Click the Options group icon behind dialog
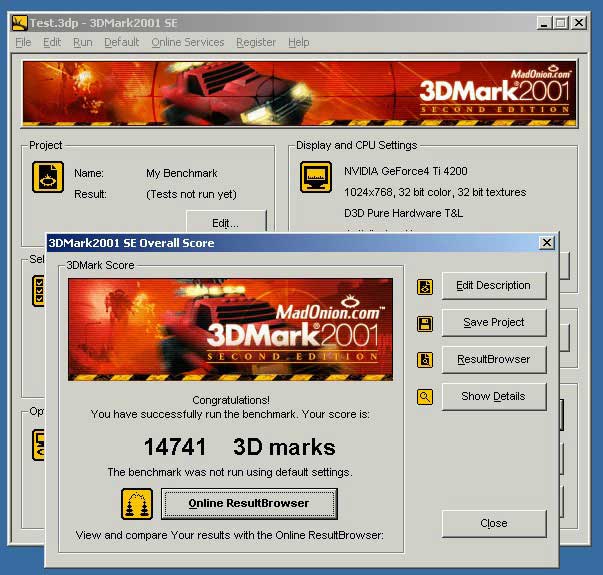The image size is (603, 575). coord(38,445)
